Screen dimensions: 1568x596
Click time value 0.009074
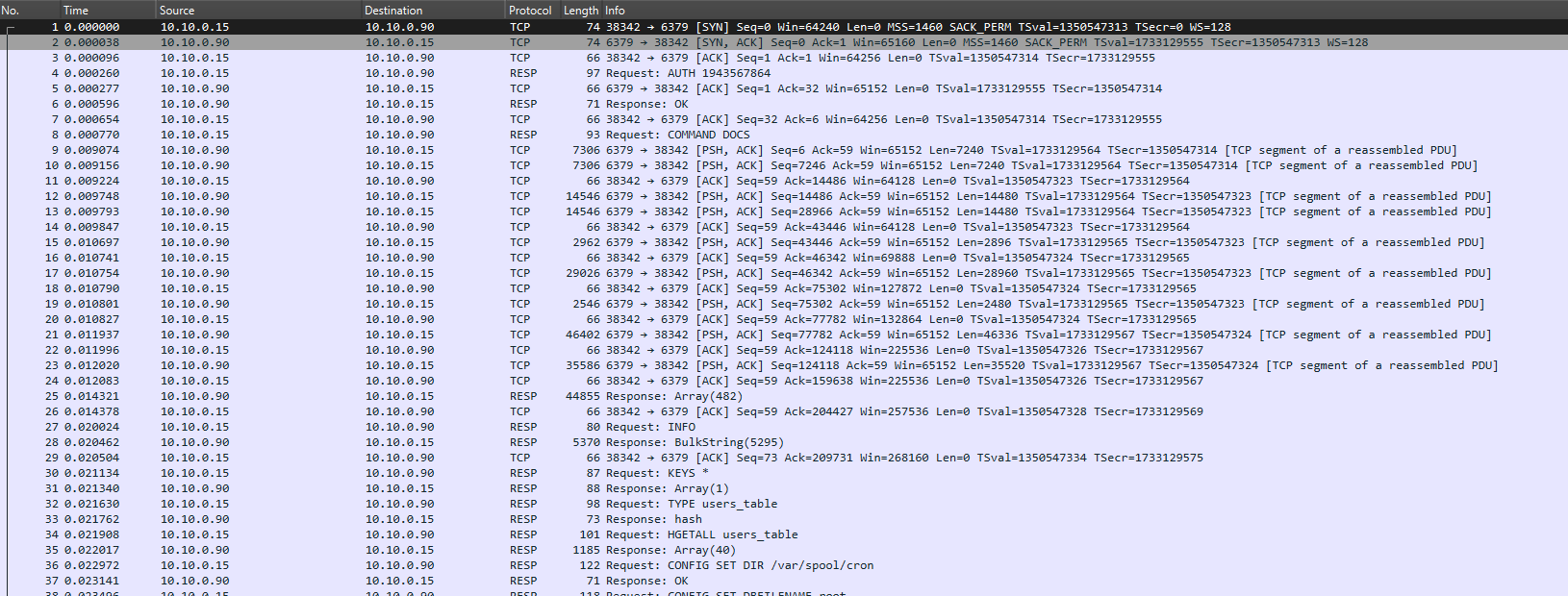click(x=92, y=150)
